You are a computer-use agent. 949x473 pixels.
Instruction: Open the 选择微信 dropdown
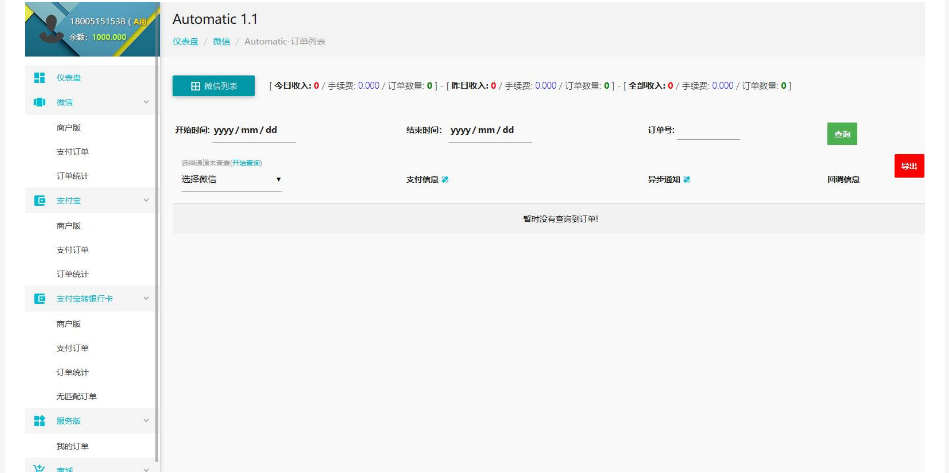231,180
